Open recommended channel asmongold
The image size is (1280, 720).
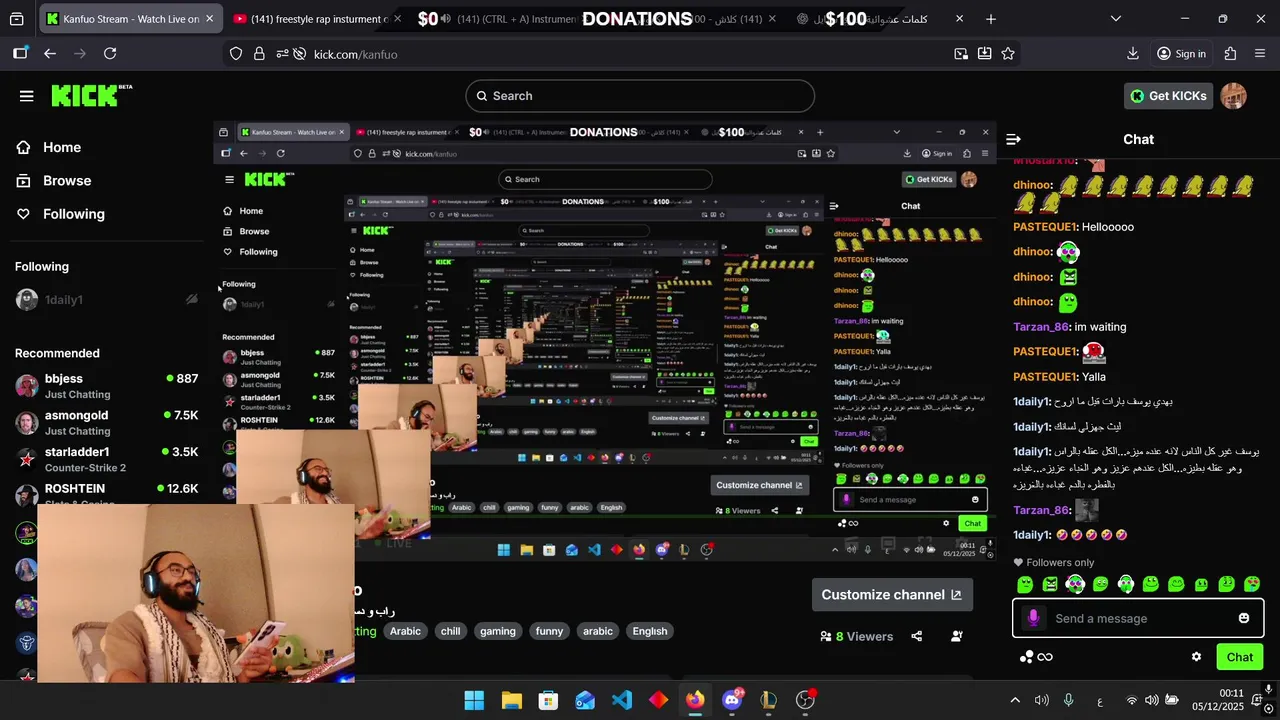[106, 422]
